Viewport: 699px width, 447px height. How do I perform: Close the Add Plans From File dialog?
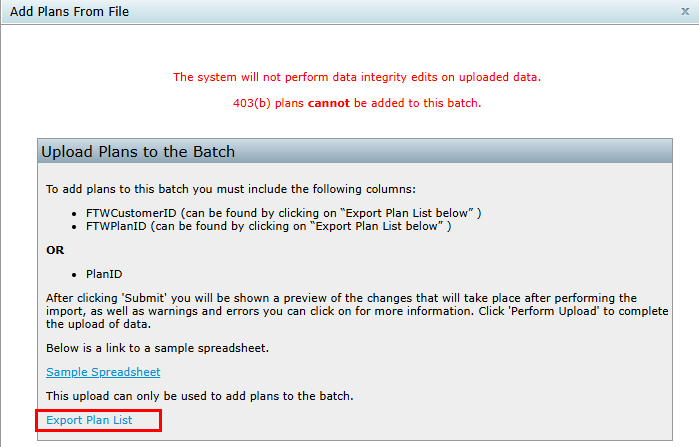tap(685, 12)
